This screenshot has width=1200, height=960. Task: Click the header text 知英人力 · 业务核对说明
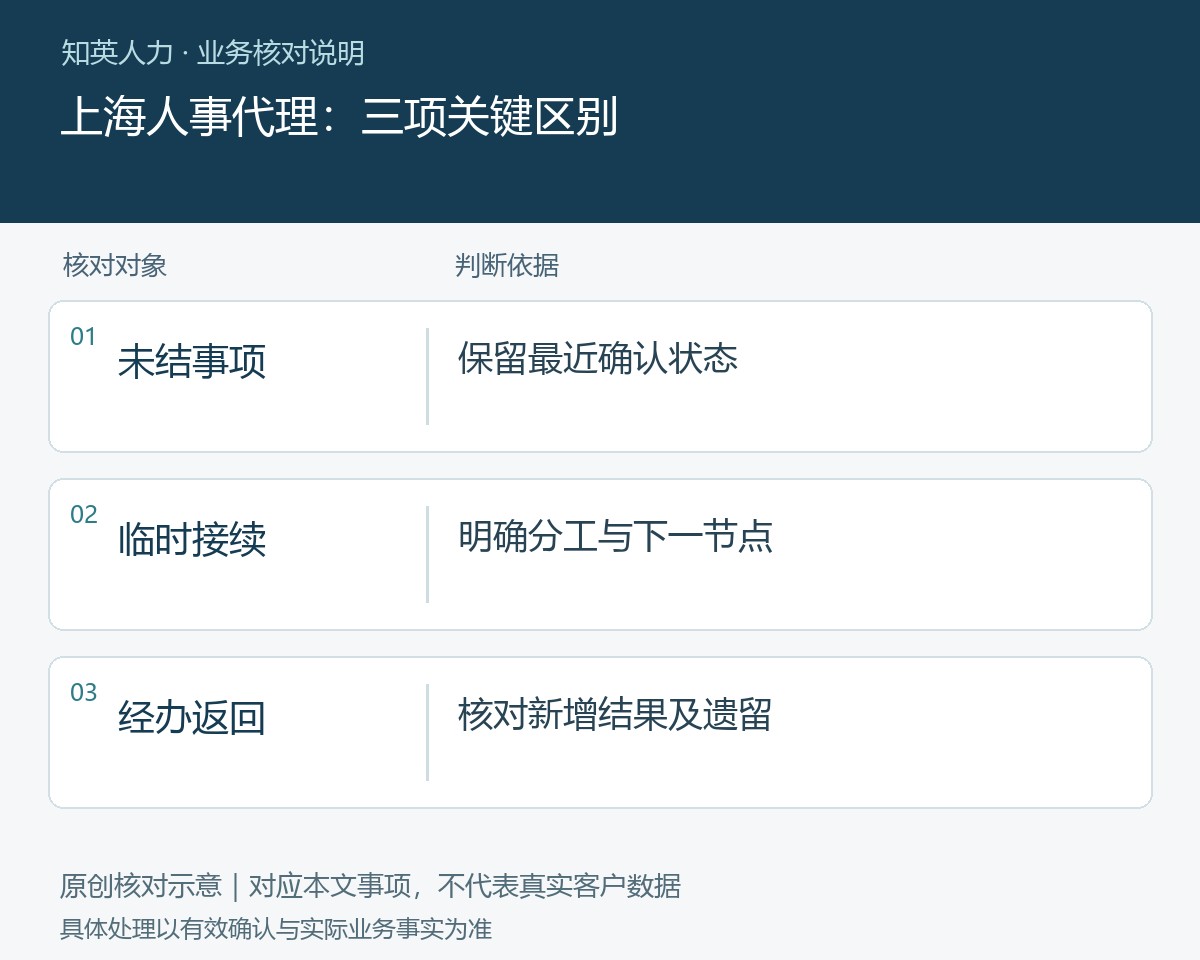point(213,53)
